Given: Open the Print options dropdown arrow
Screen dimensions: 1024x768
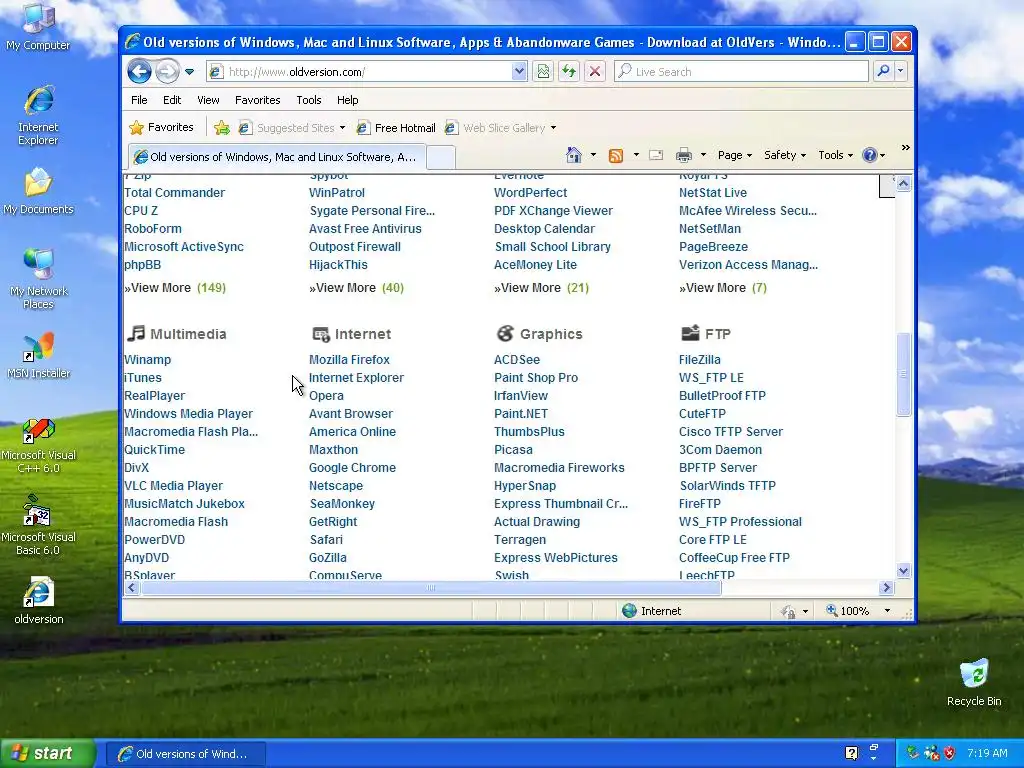Looking at the screenshot, I should tap(703, 155).
